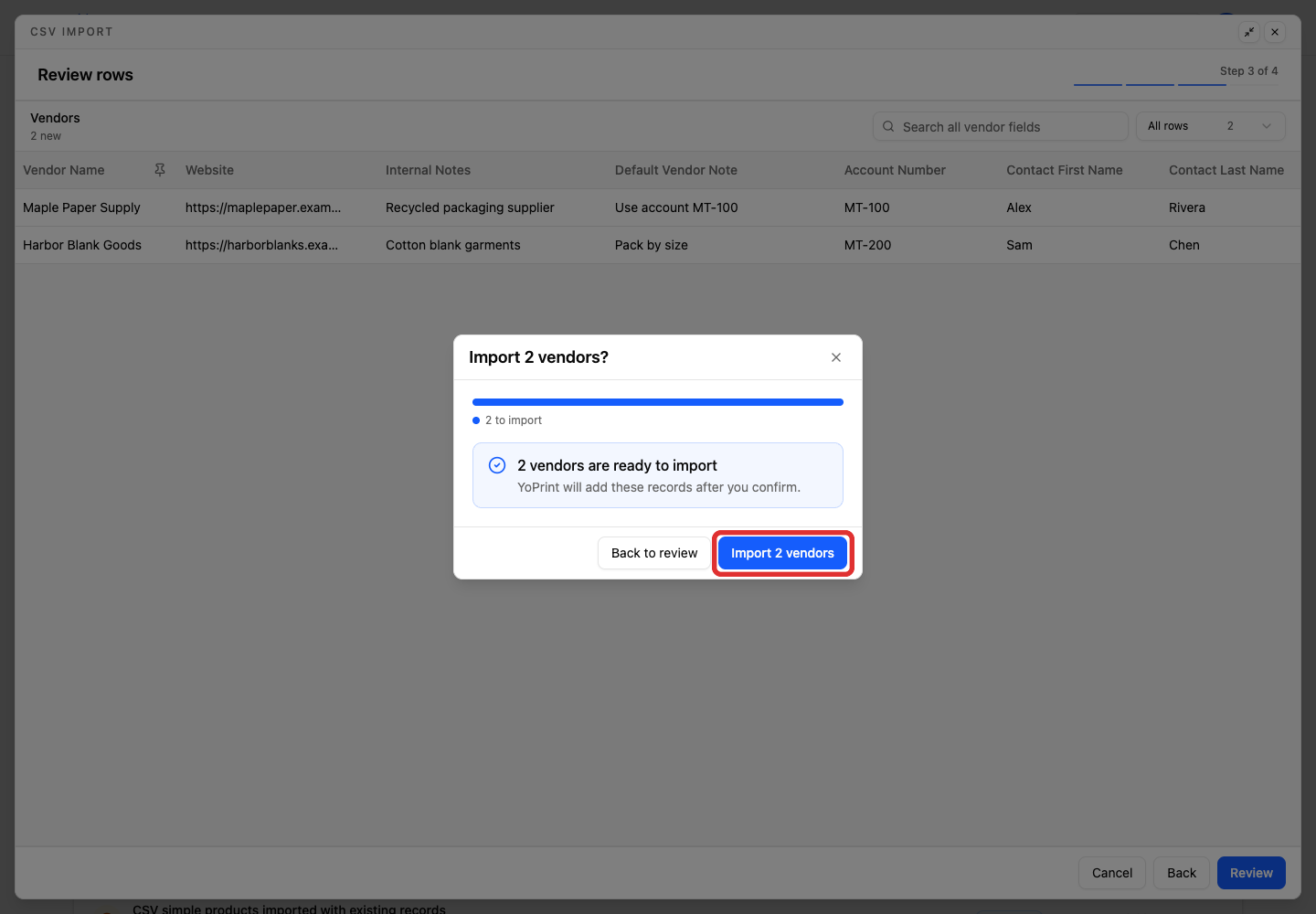Click the Vendor Name column header
Image resolution: width=1316 pixels, height=914 pixels.
point(64,170)
